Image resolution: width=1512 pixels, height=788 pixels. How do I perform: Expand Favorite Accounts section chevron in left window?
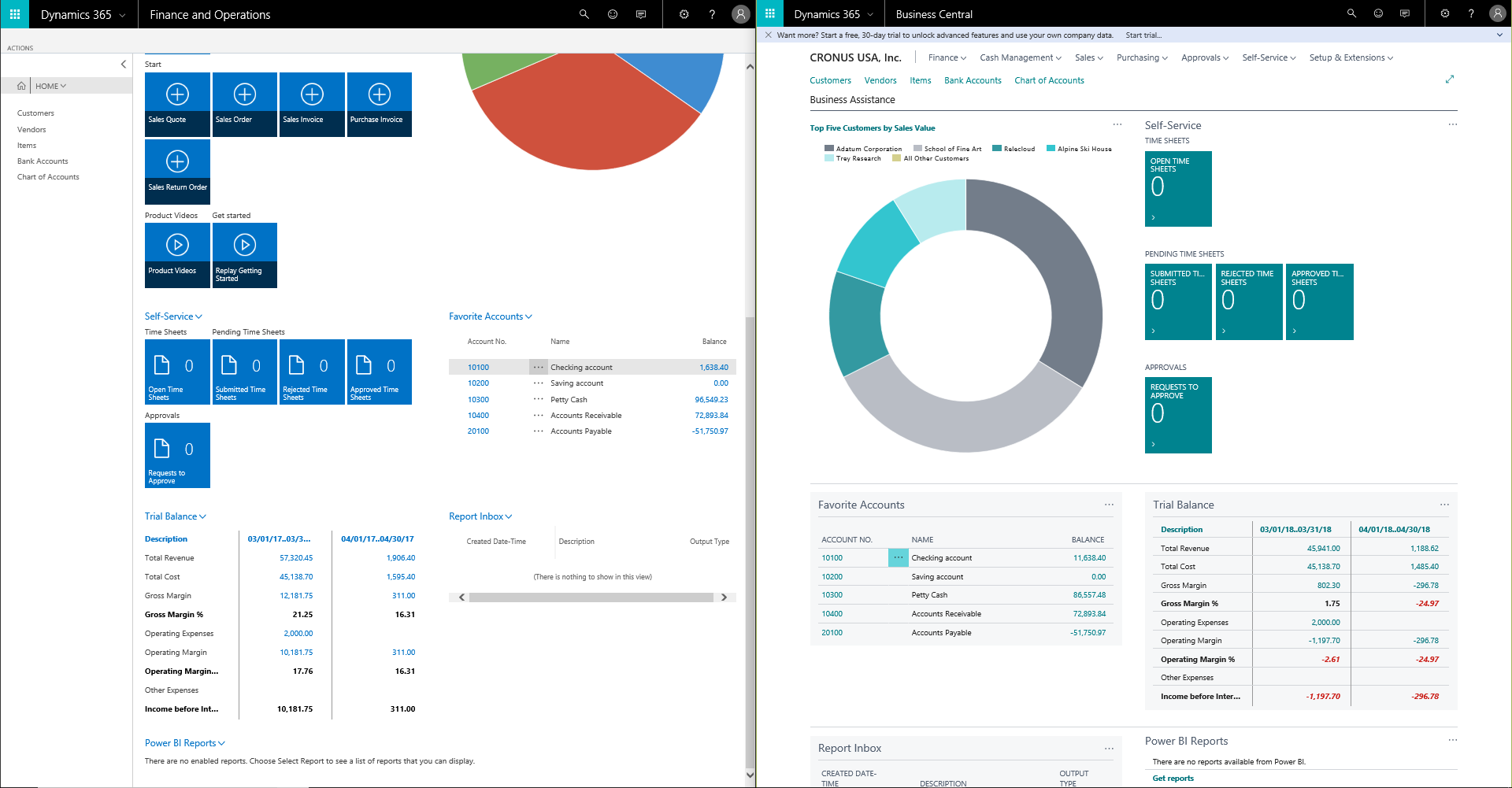click(528, 316)
